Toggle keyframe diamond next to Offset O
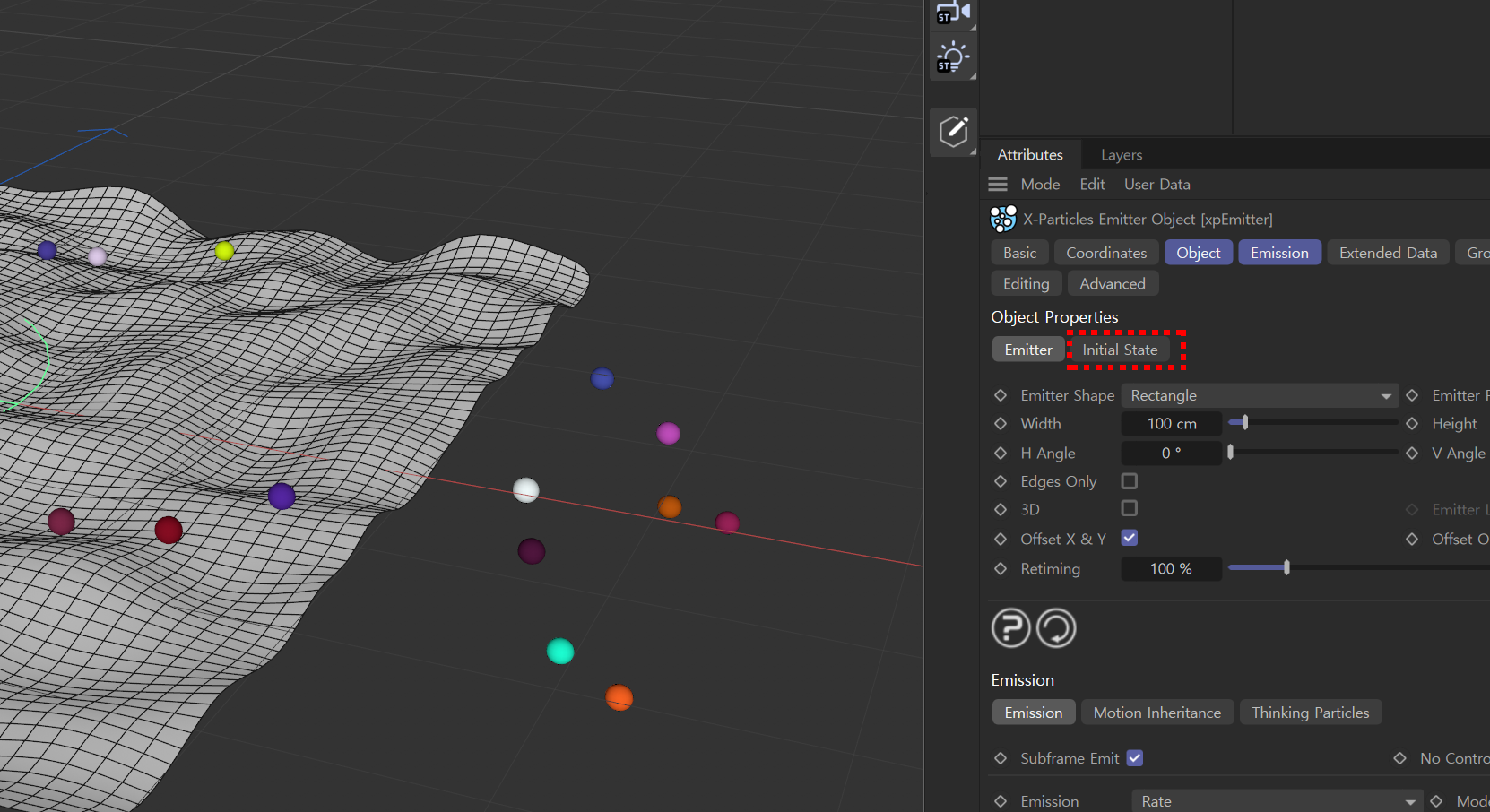The height and width of the screenshot is (812, 1490). click(x=1412, y=539)
